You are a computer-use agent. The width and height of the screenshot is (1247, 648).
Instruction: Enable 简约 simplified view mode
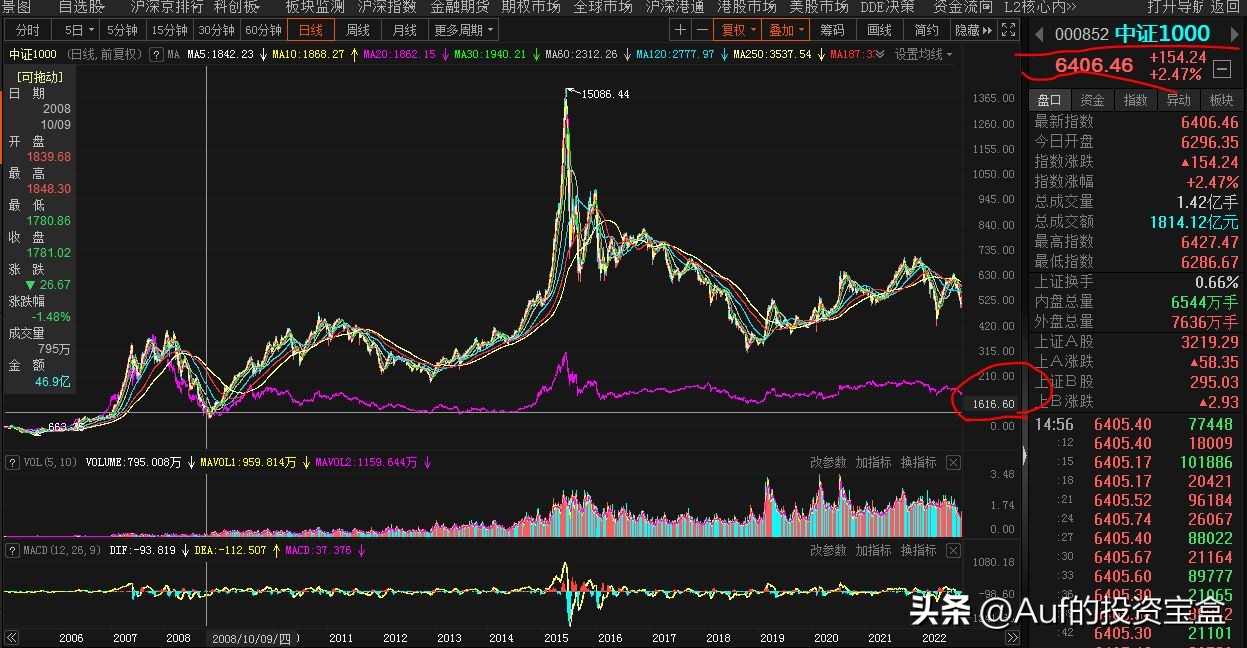[924, 29]
